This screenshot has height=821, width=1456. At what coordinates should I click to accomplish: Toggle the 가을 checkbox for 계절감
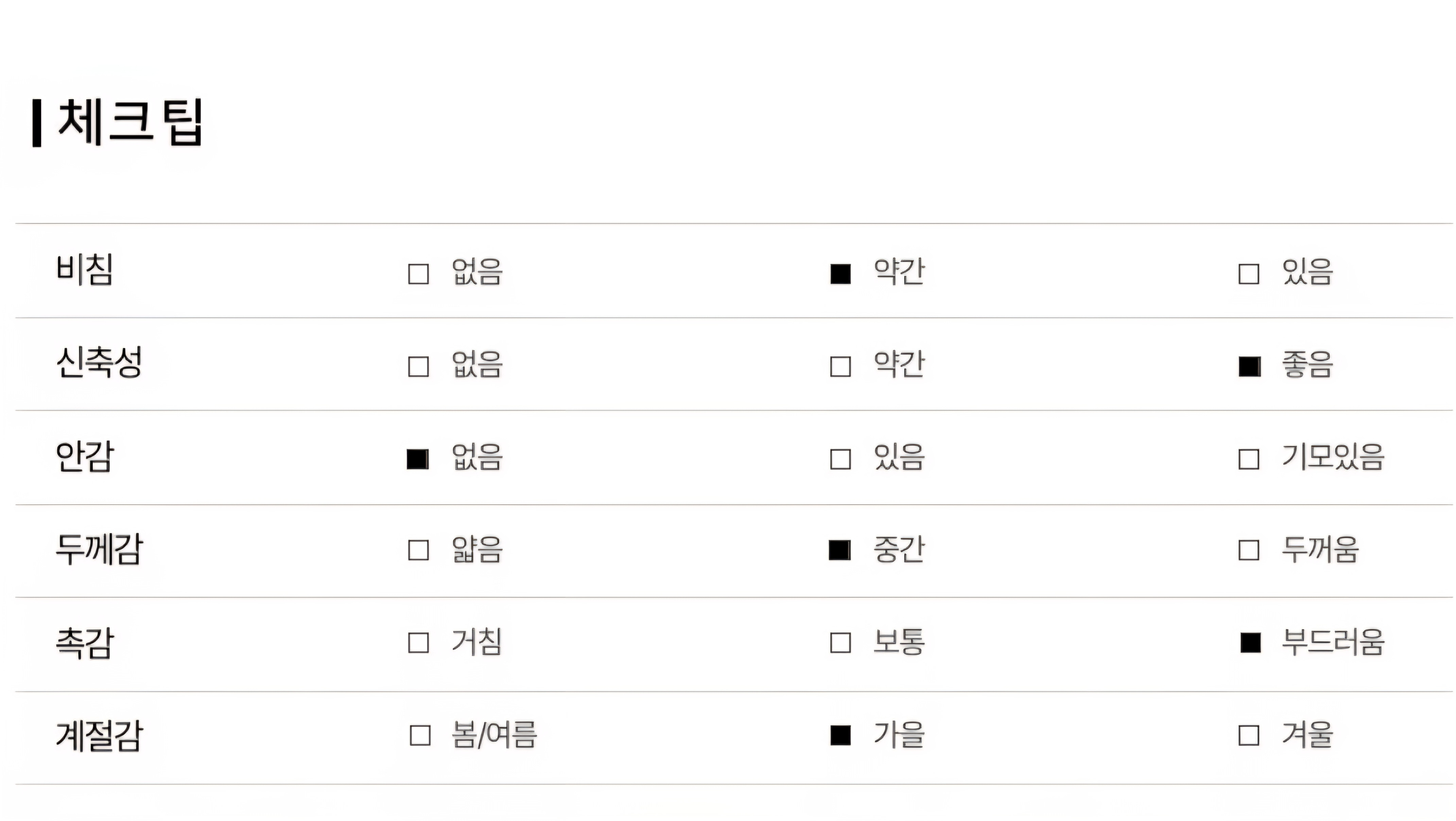840,736
